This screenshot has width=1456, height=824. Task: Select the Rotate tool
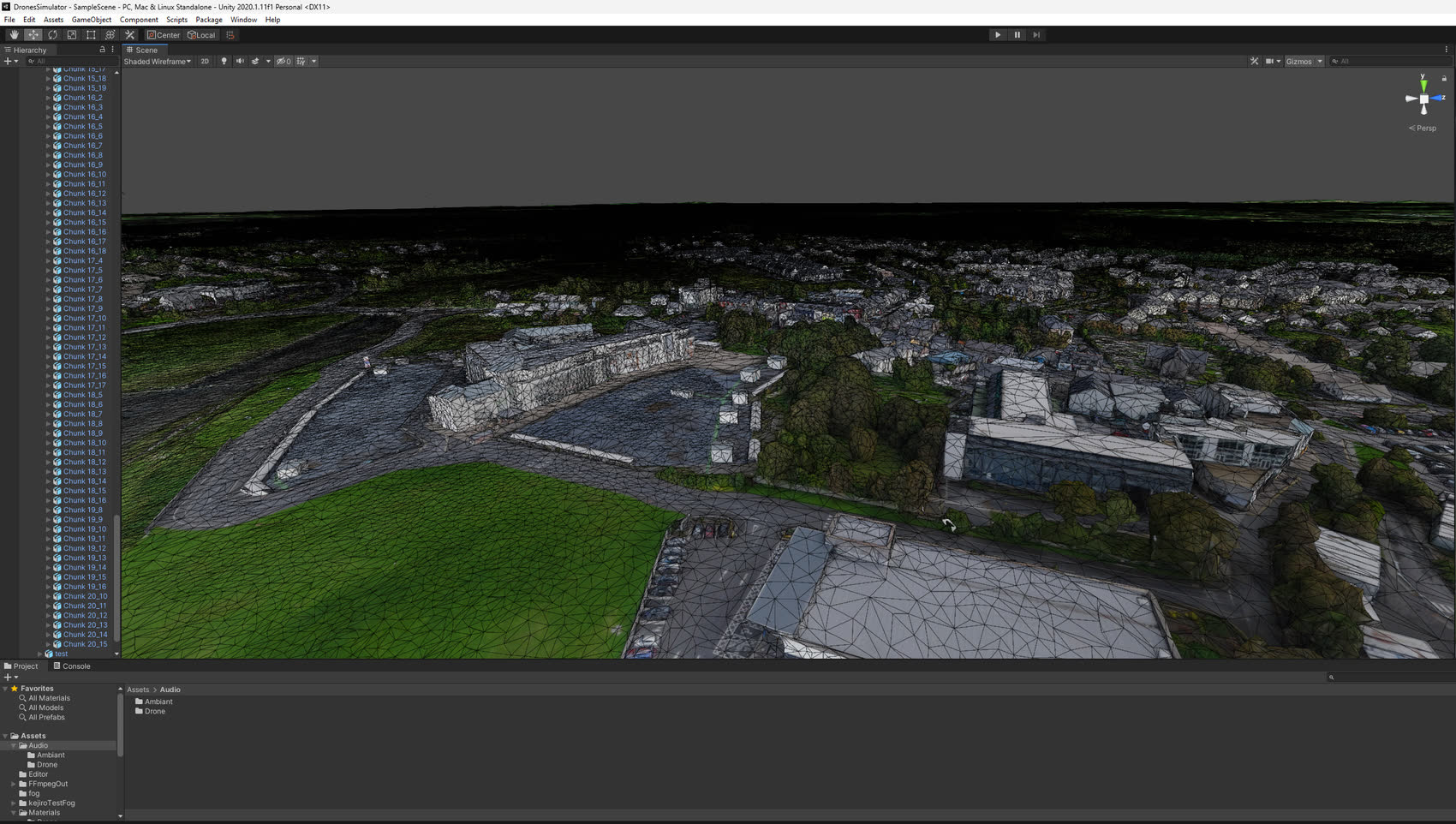point(52,35)
